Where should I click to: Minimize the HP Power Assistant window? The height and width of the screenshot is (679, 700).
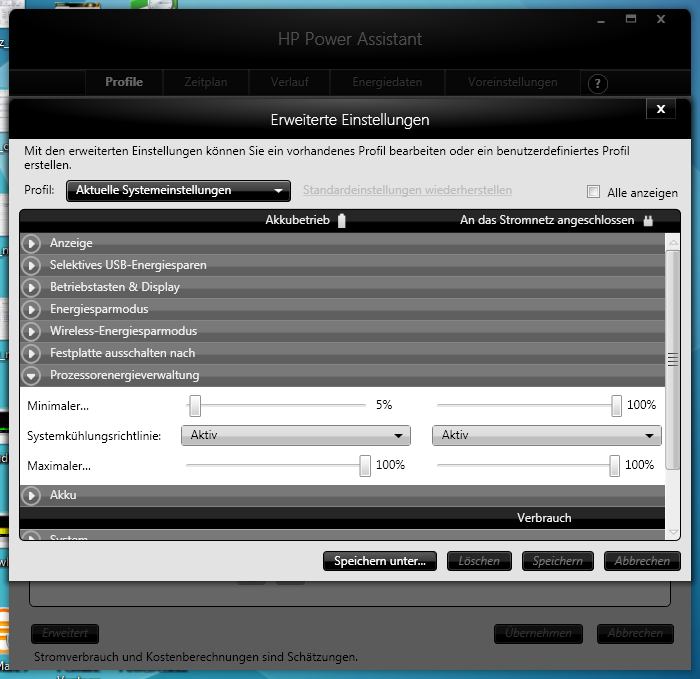coord(601,21)
